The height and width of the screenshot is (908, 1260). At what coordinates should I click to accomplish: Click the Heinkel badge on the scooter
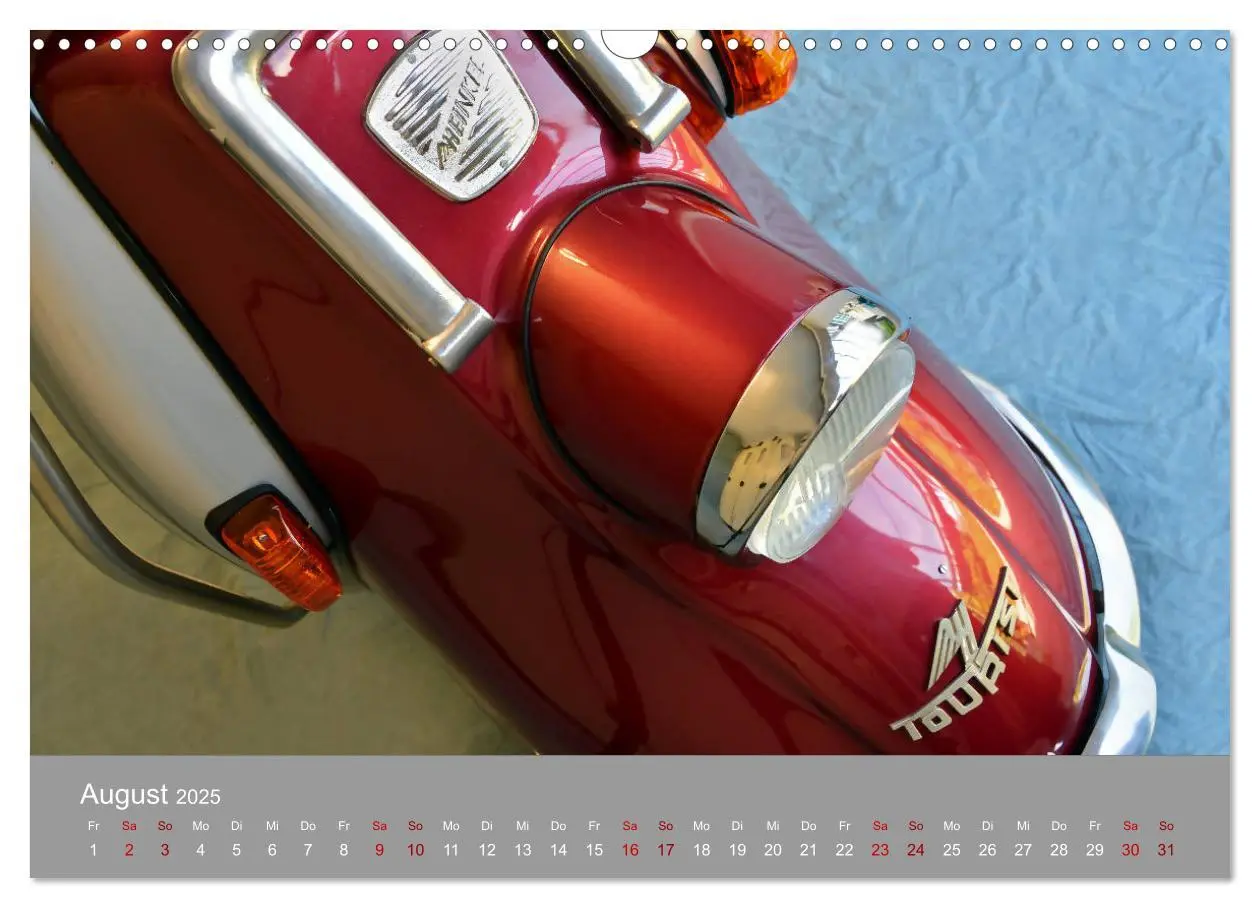coord(451,114)
